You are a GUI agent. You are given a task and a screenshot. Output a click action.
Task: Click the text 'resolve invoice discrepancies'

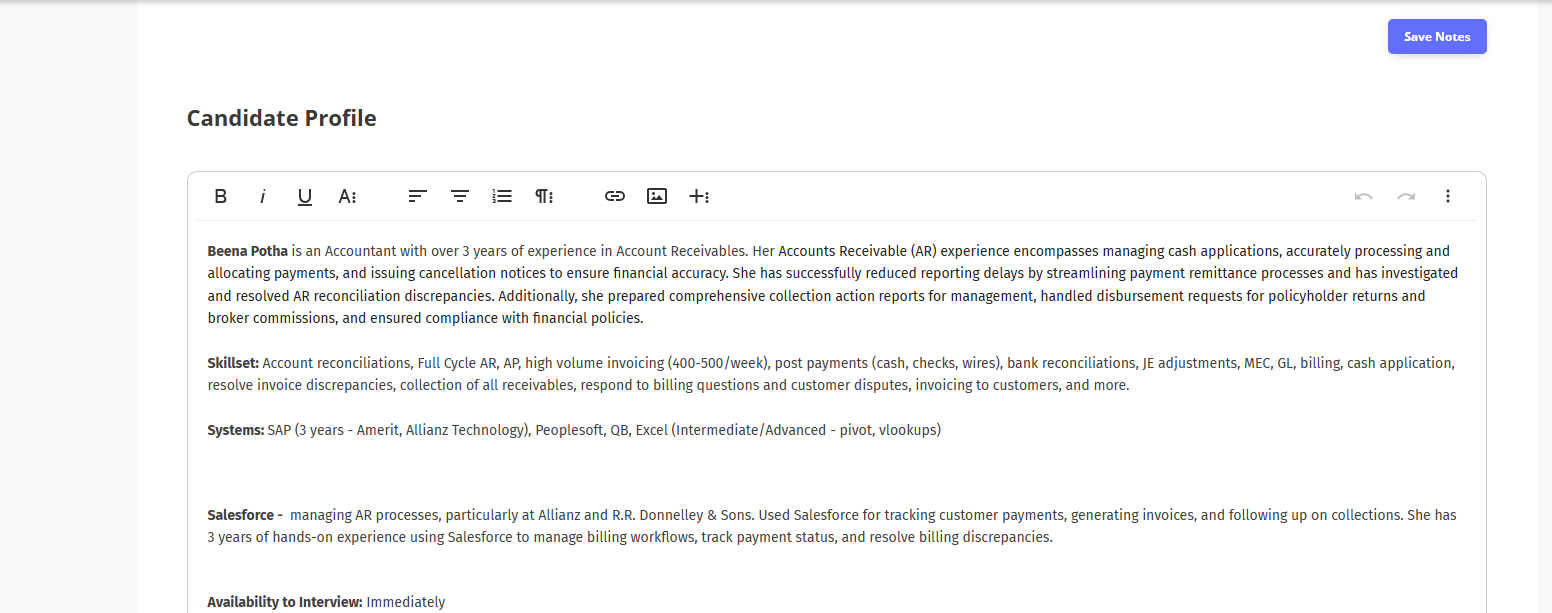tap(301, 385)
